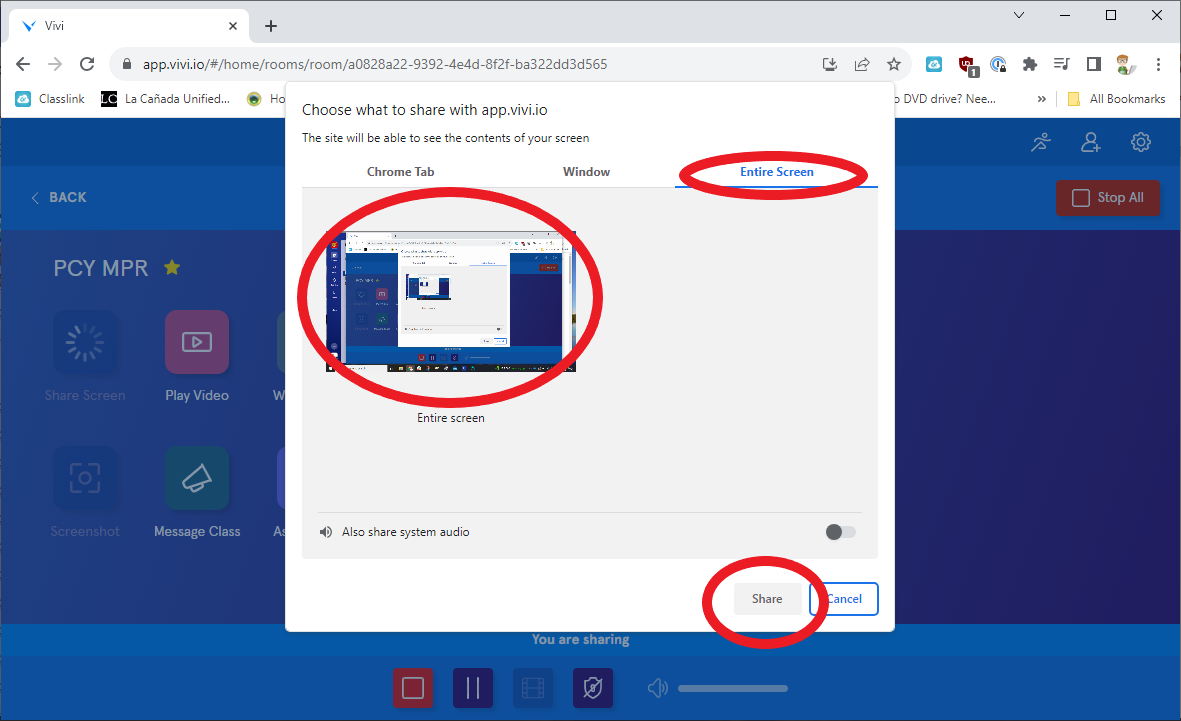
Task: Open the Chrome three-dot menu
Action: pos(1158,64)
